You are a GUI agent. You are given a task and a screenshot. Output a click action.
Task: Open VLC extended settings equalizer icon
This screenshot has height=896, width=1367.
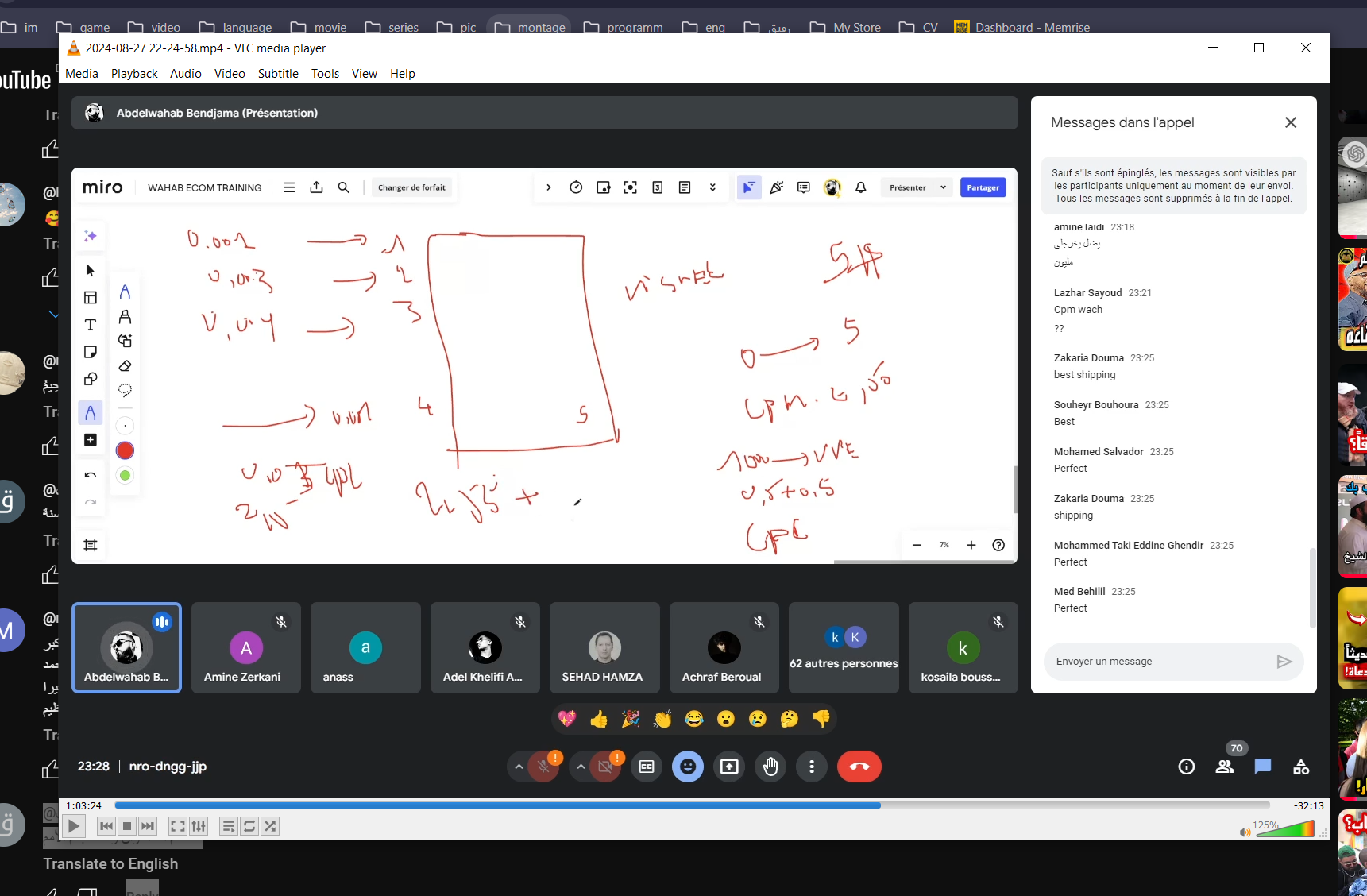coord(199,826)
